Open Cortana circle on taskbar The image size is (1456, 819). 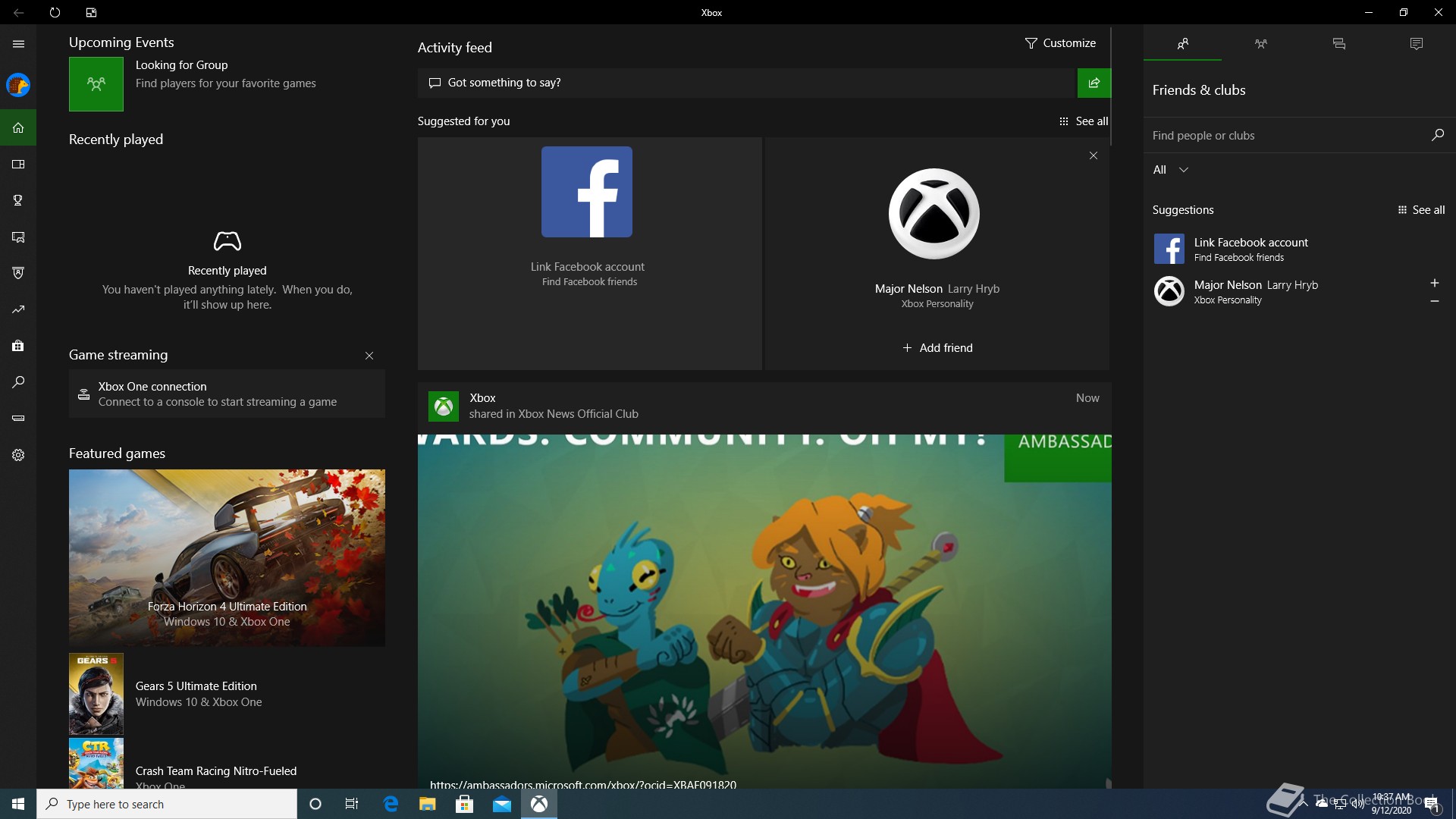[315, 804]
